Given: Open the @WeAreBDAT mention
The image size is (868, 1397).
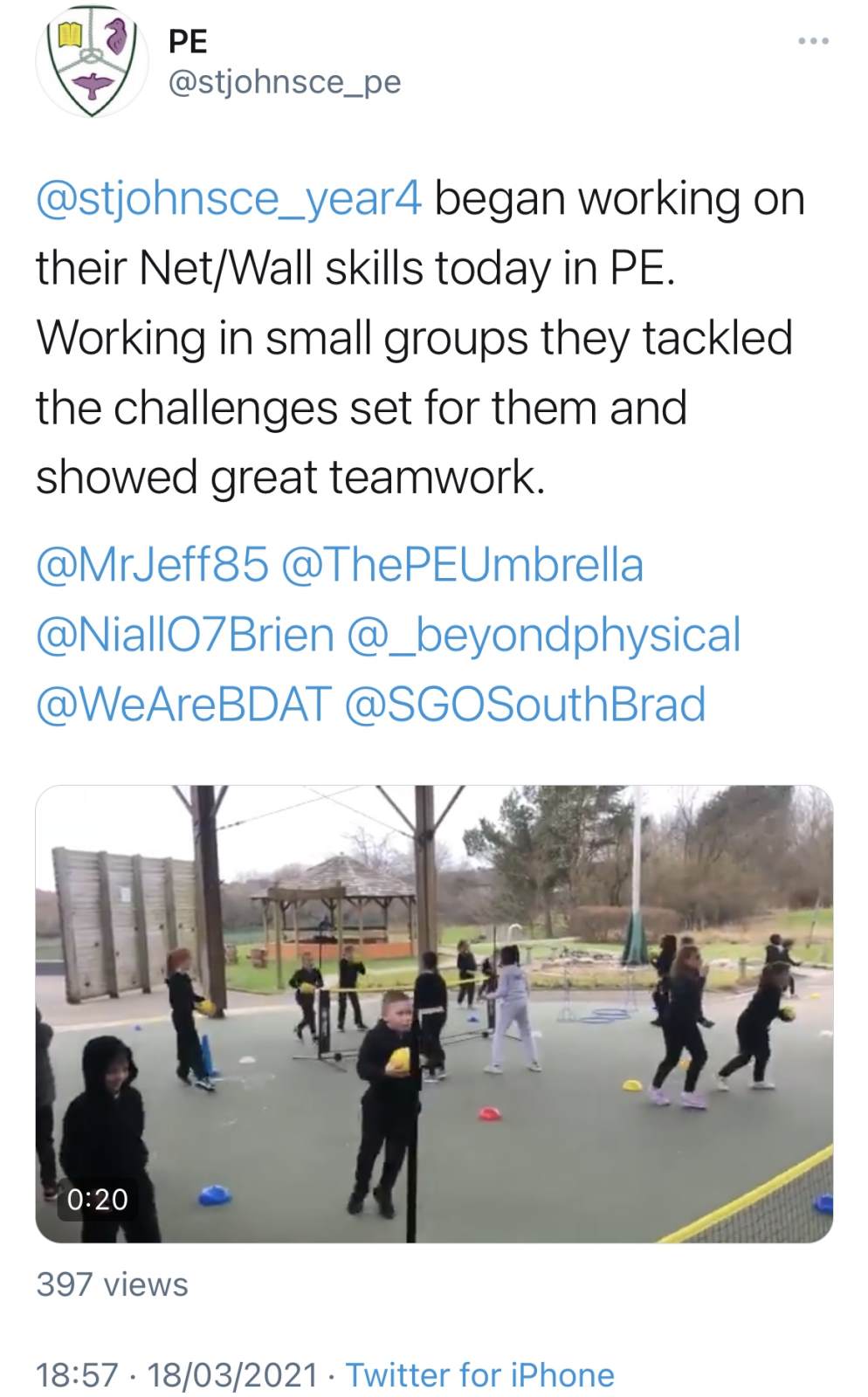Looking at the screenshot, I should (184, 705).
